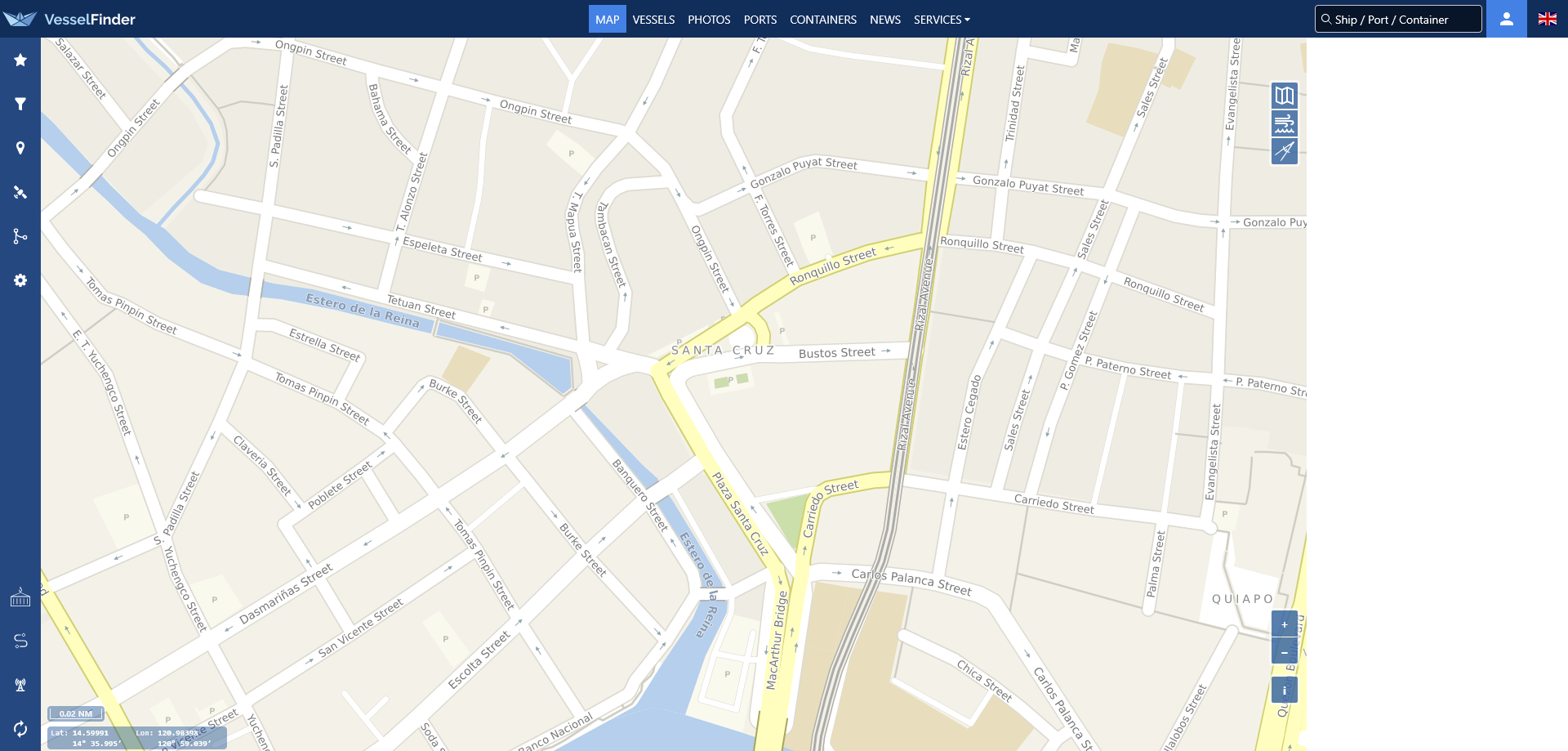
Task: Click the SANTA CRUZ district label
Action: pyautogui.click(x=723, y=350)
